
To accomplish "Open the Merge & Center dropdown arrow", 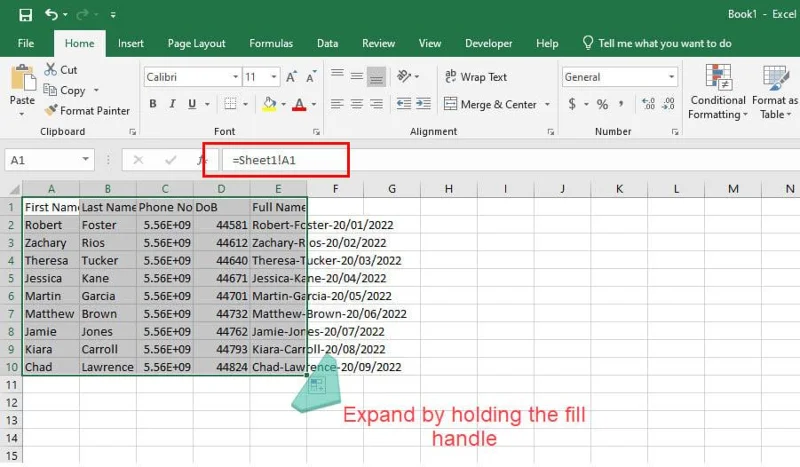I will pyautogui.click(x=547, y=105).
